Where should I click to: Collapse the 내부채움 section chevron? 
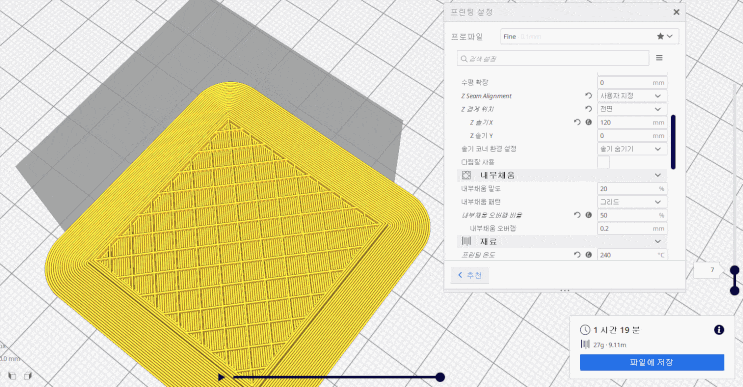[x=658, y=175]
